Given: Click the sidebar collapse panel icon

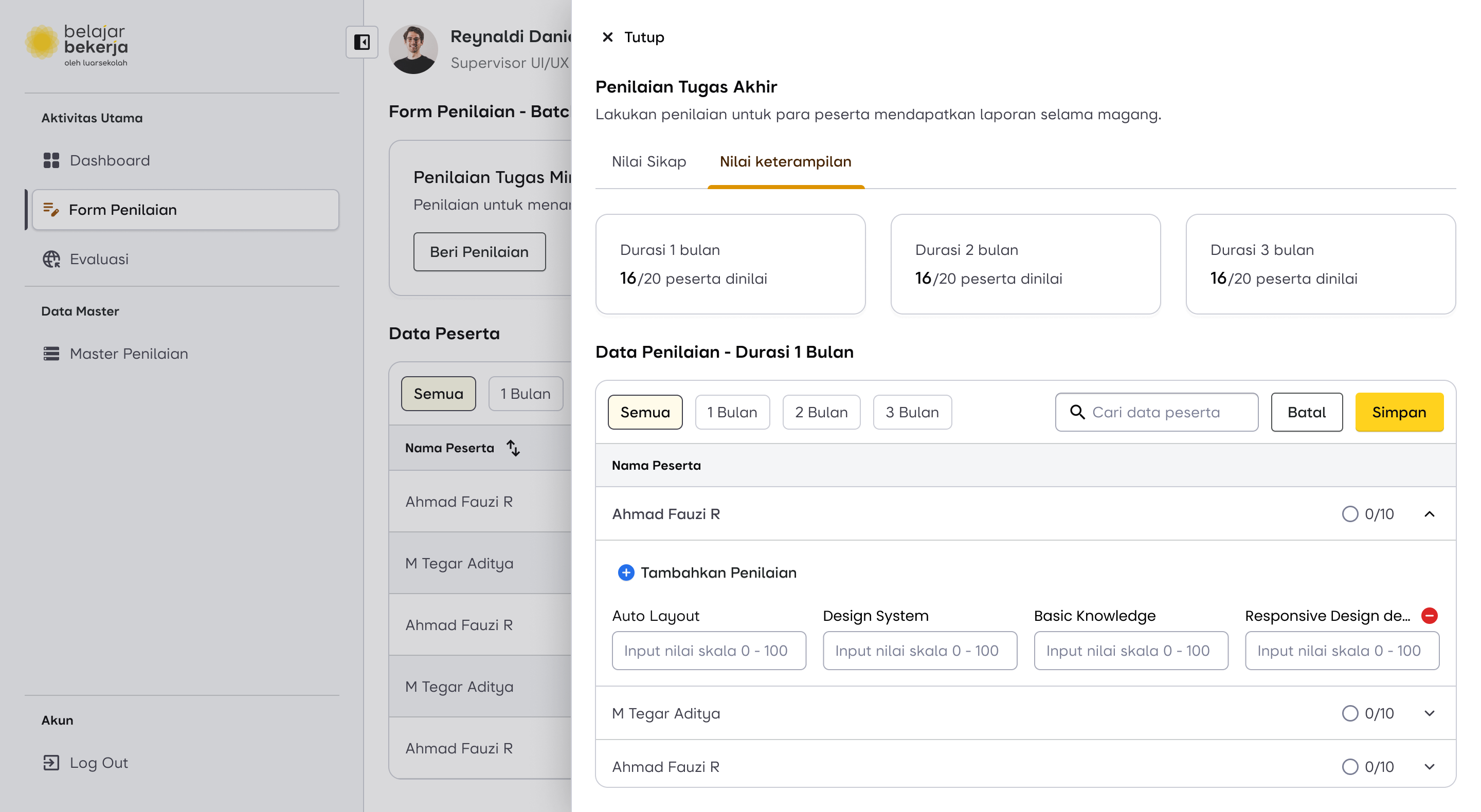Looking at the screenshot, I should pyautogui.click(x=362, y=42).
